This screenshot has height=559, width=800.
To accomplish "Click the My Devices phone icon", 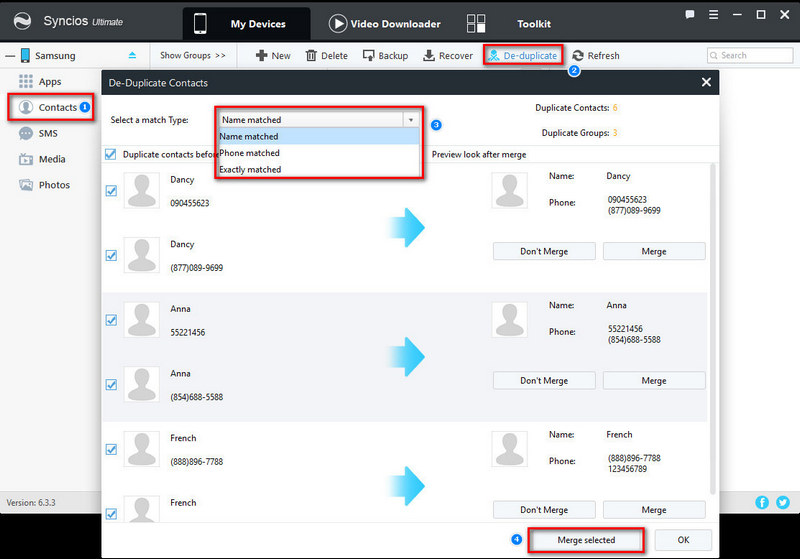I will (x=200, y=23).
